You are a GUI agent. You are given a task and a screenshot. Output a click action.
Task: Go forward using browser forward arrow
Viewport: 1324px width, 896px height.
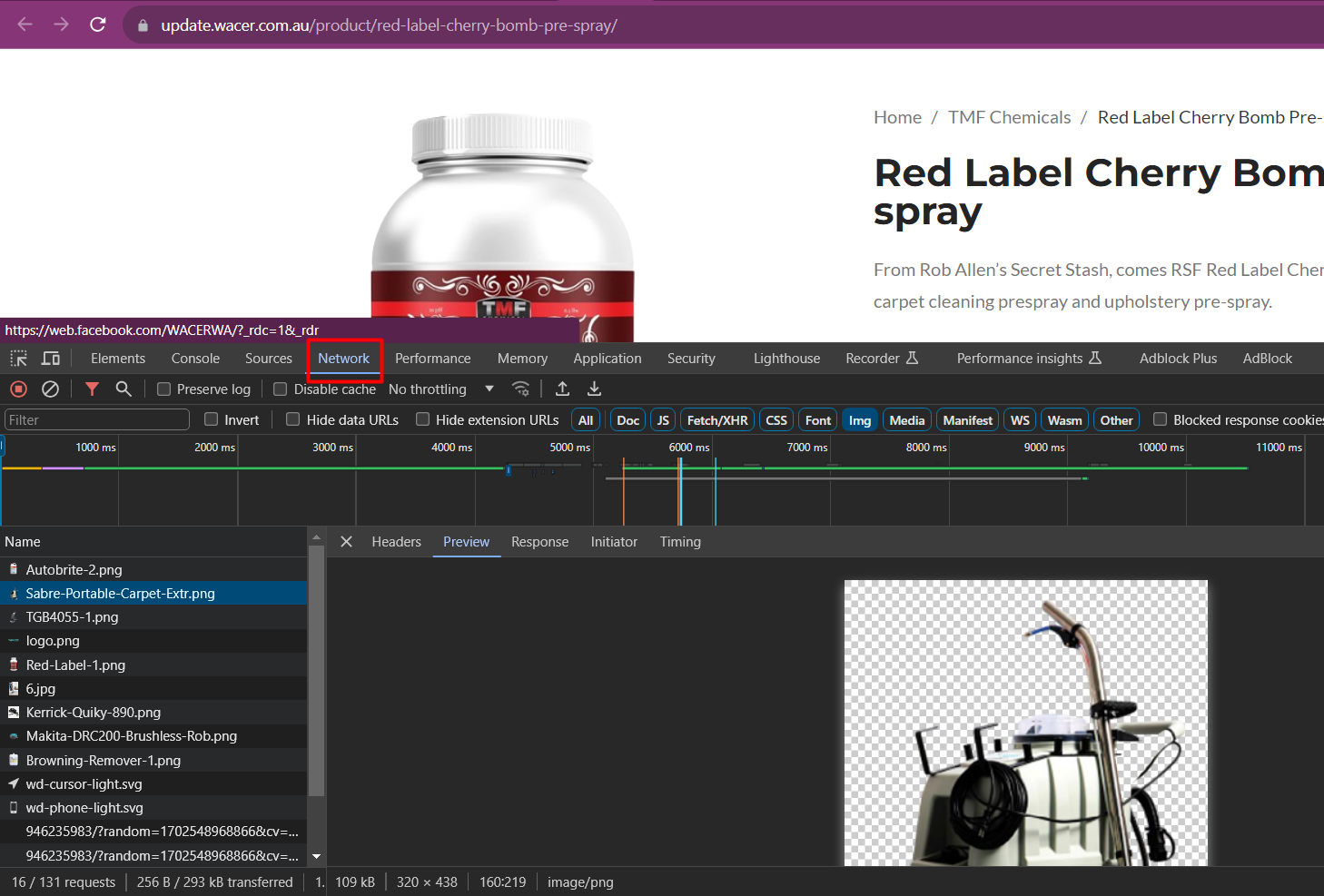click(x=62, y=25)
